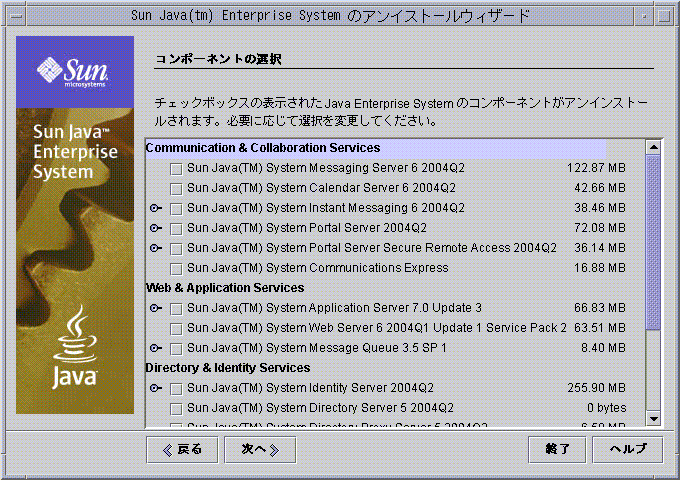This screenshot has height=480, width=680.
Task: Toggle Message Queue 3.5 SP 1 checkbox
Action: 176,349
